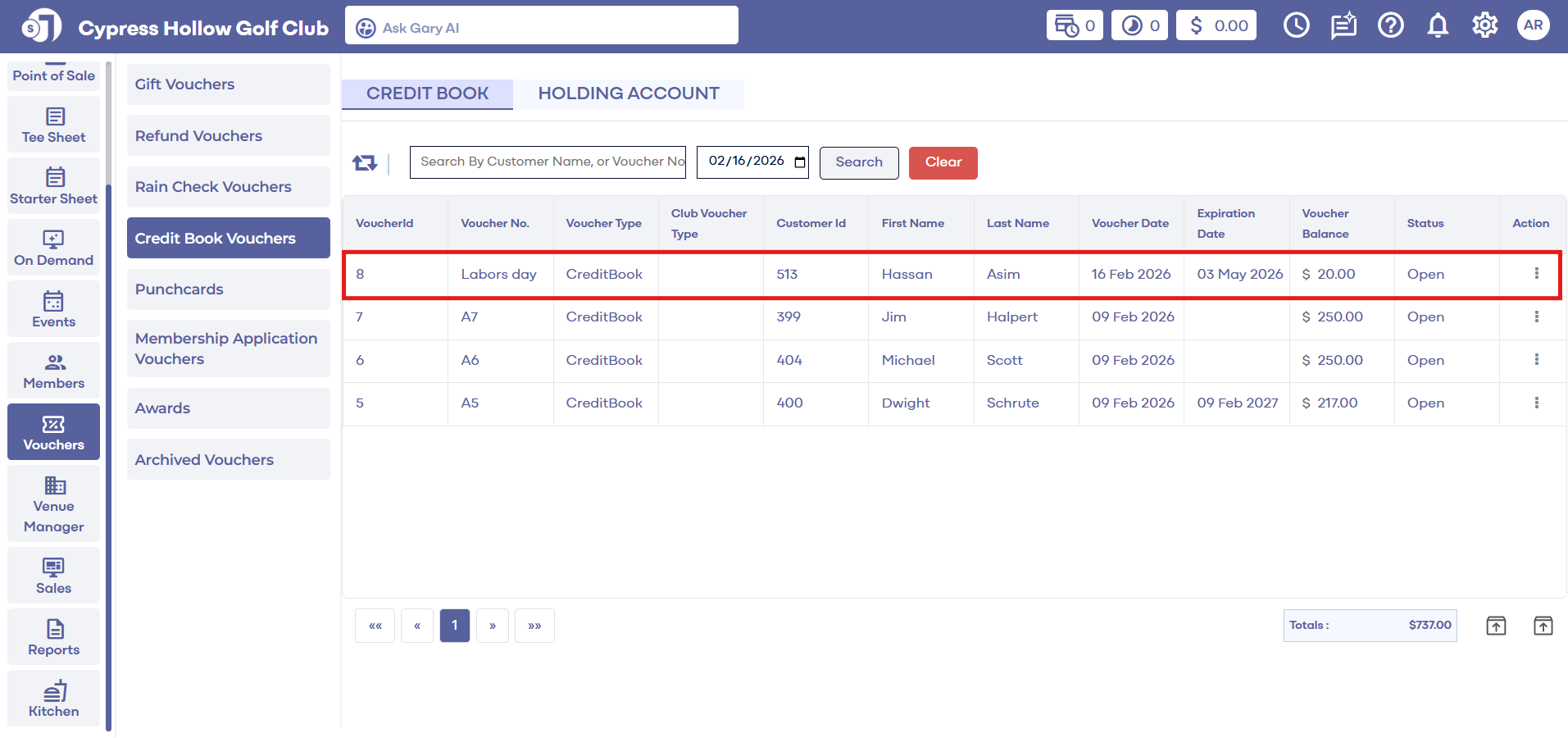
Task: Open the Kitchen module in sidebar
Action: pos(54,699)
